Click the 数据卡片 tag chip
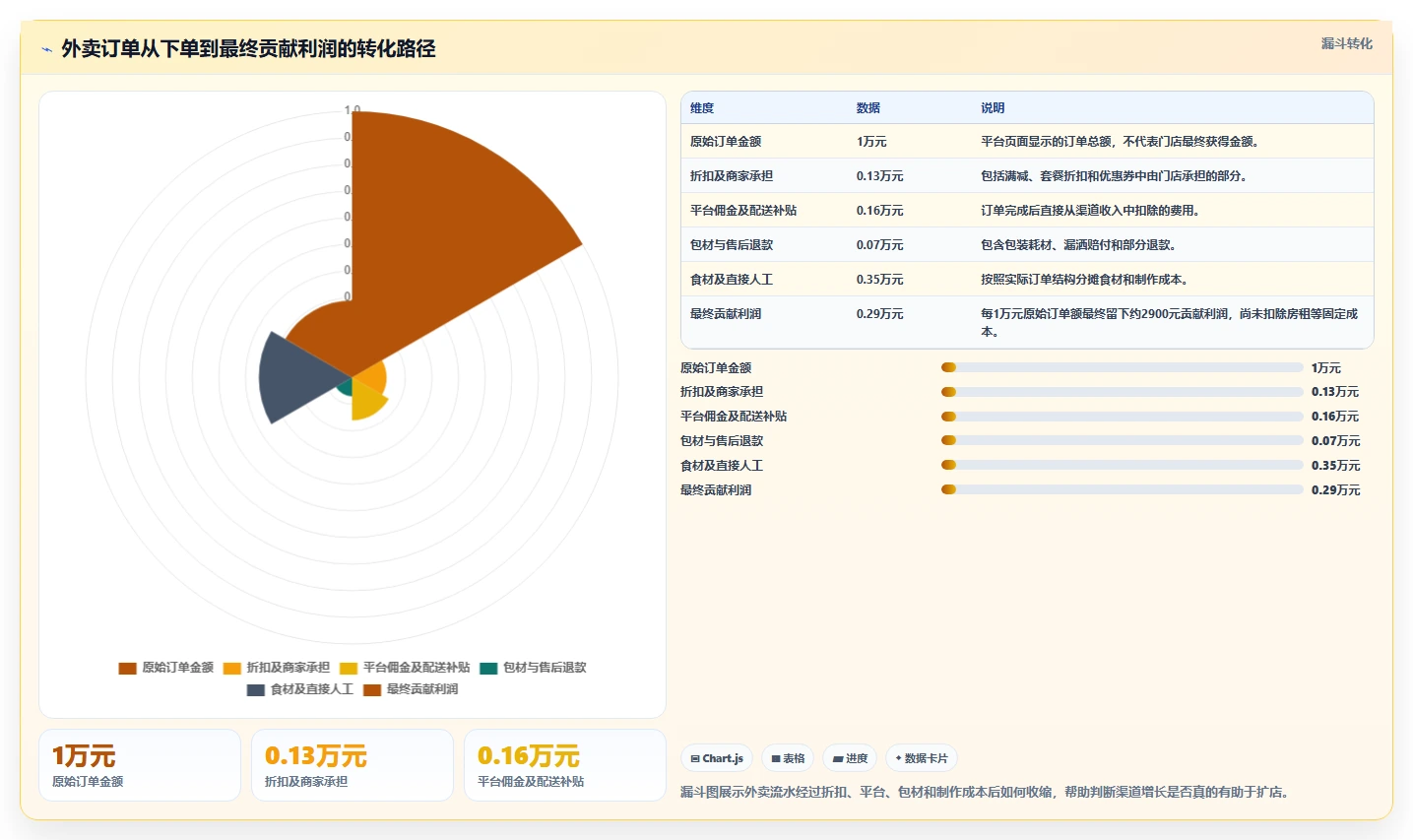Image resolution: width=1413 pixels, height=840 pixels. pos(921,758)
